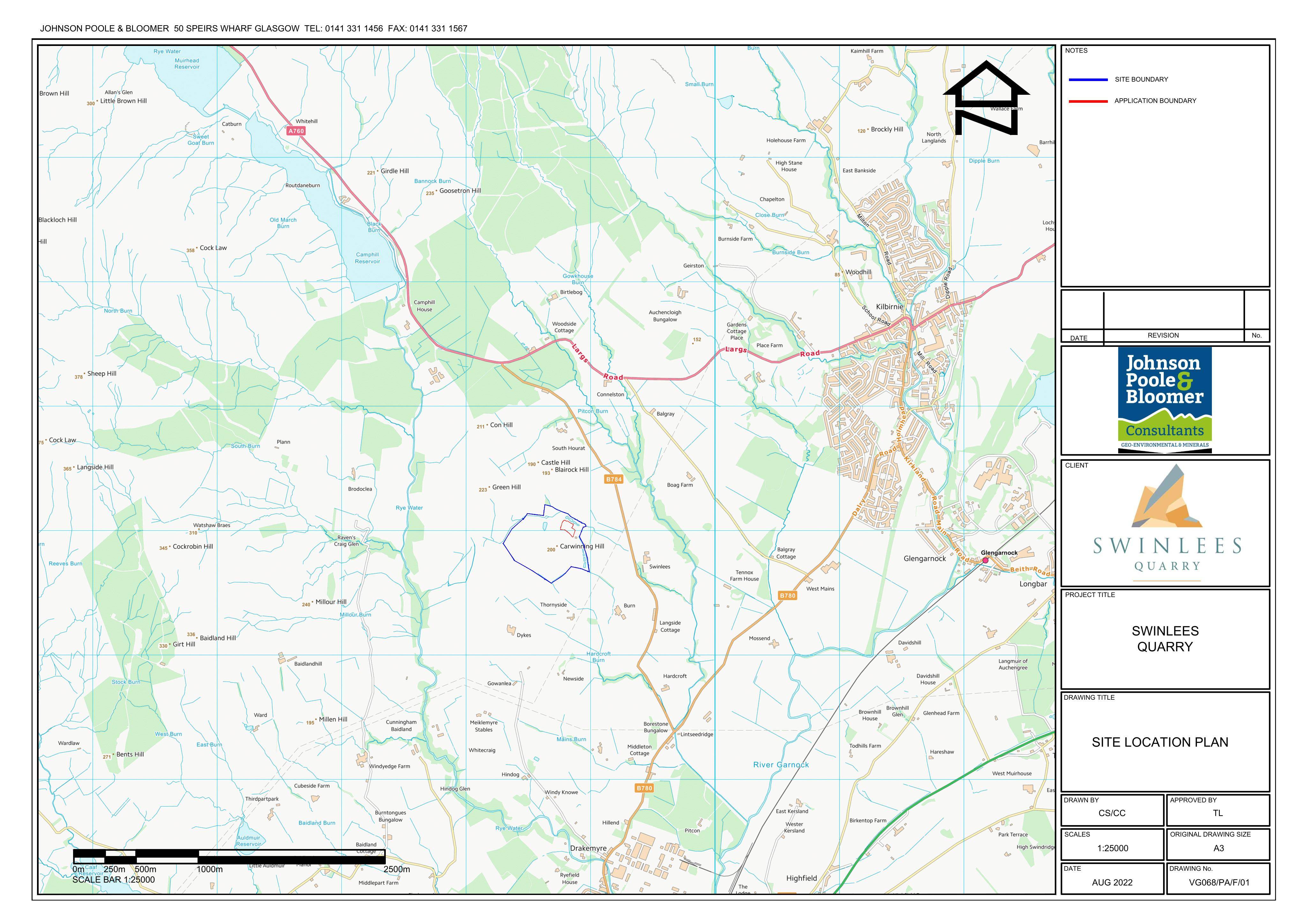
Task: Click the black and white scale bar
Action: pos(229,856)
